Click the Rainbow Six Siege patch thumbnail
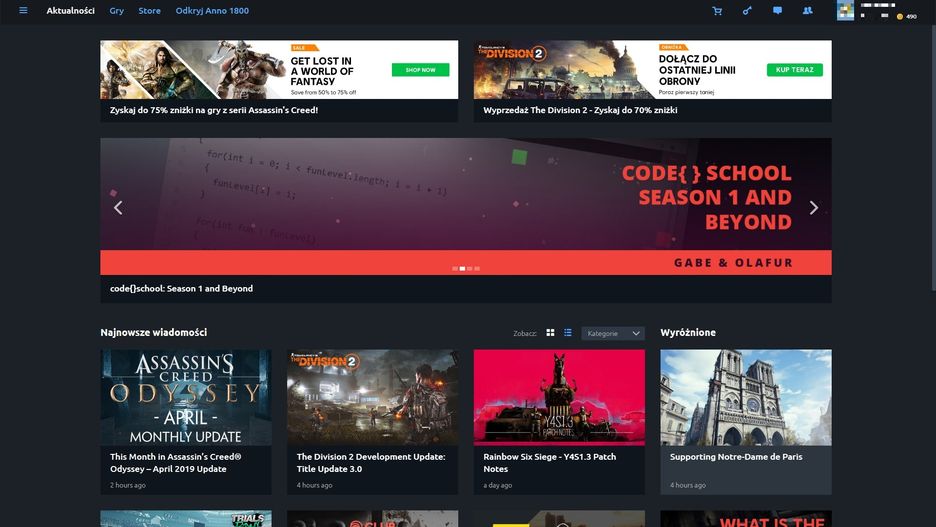 (559, 397)
